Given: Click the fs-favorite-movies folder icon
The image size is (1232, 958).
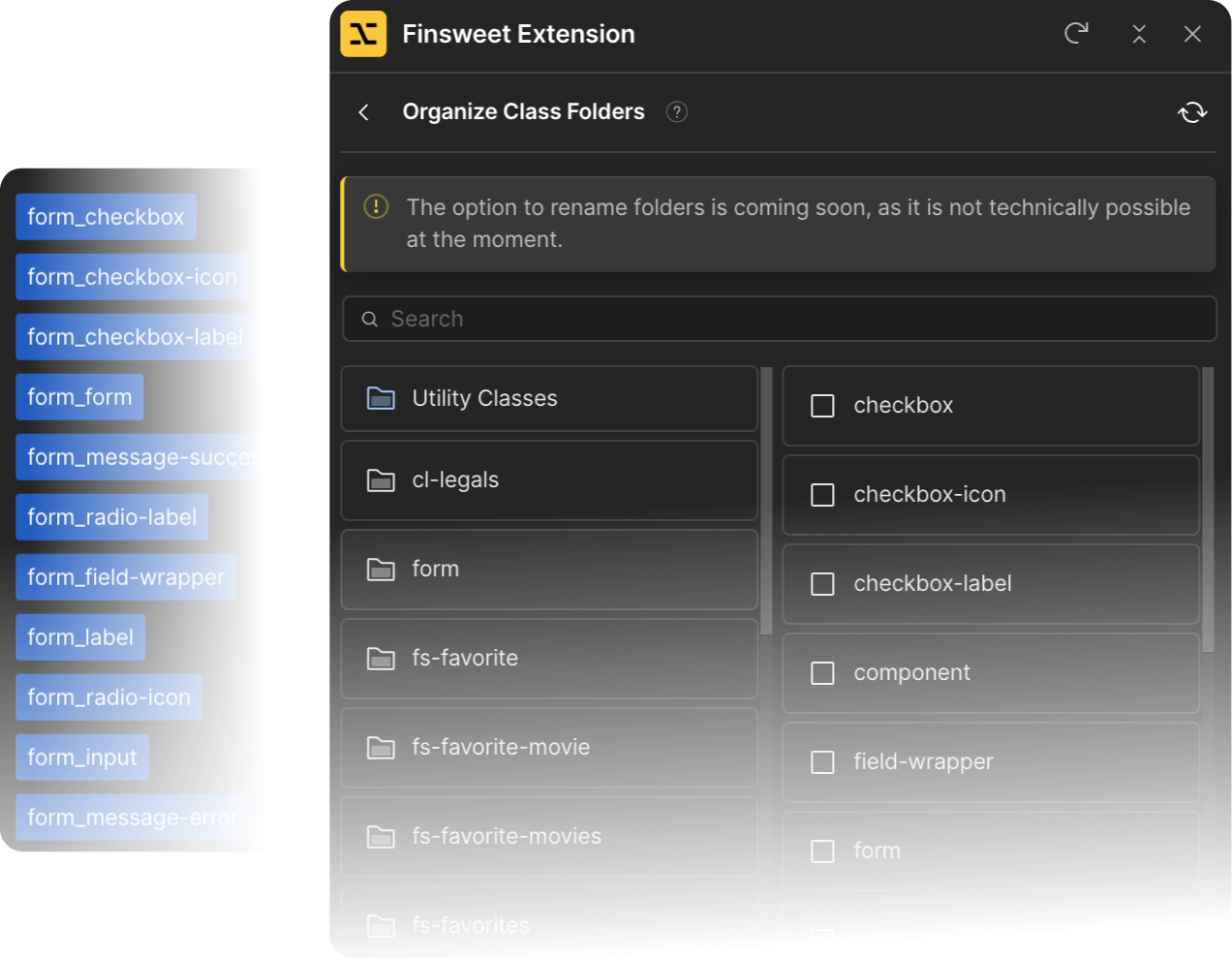Looking at the screenshot, I should click(381, 837).
